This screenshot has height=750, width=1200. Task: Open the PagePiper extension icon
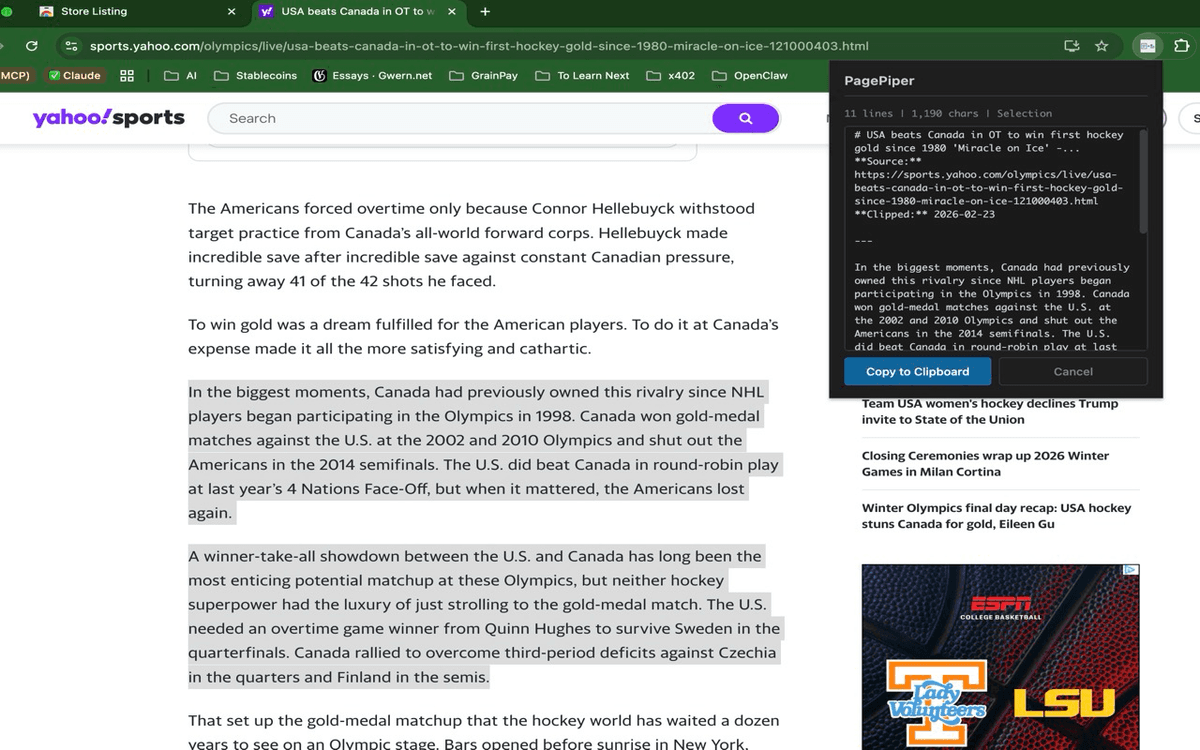point(1146,46)
